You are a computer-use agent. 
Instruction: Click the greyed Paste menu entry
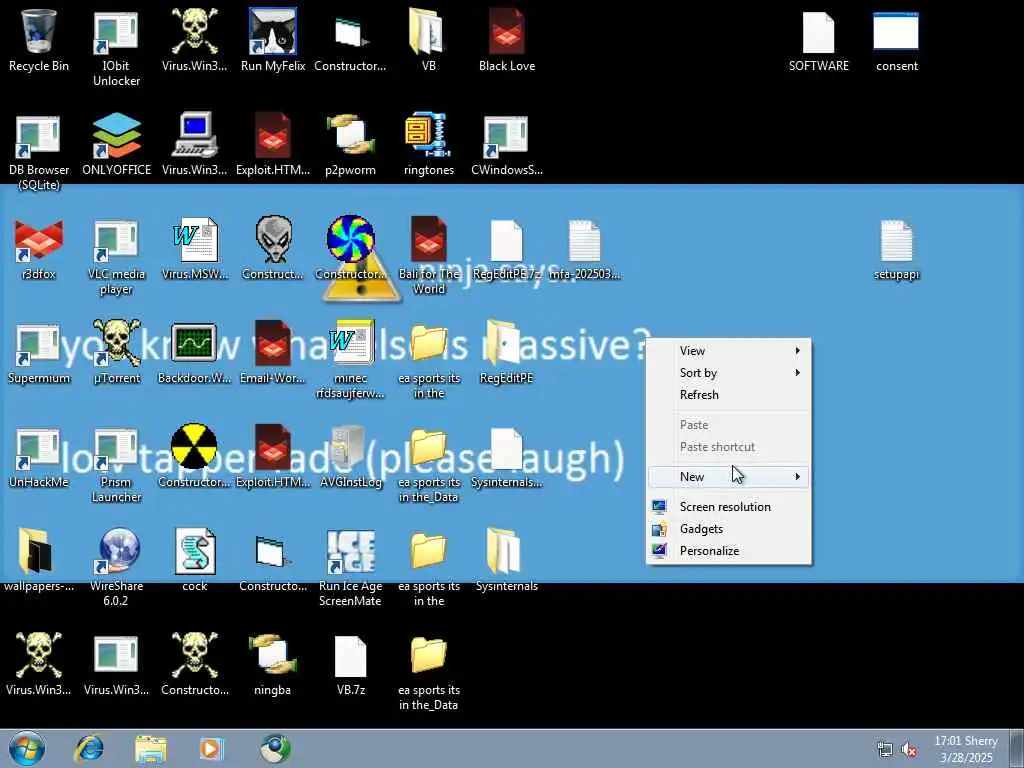point(729,424)
